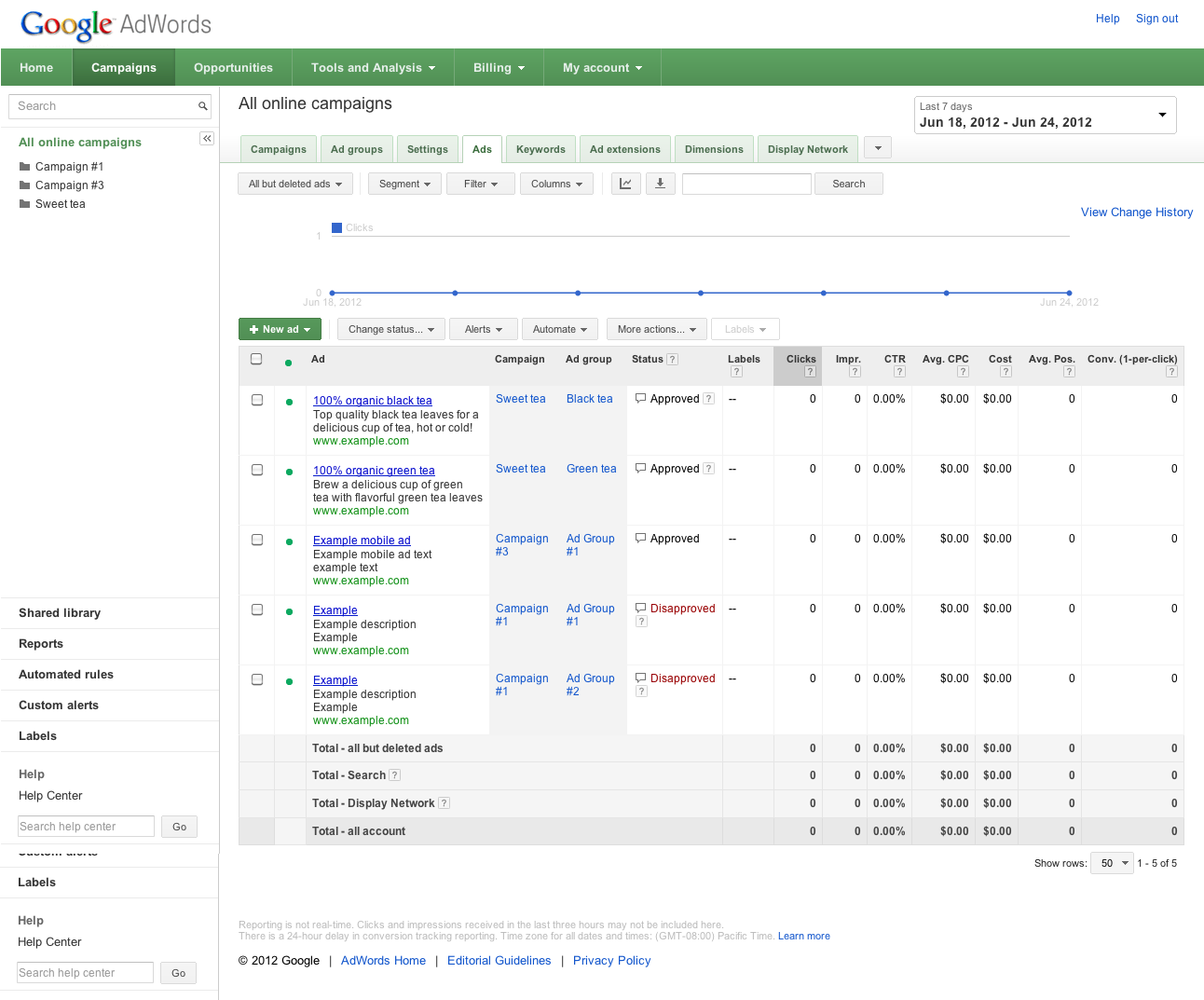Click the Sign out link

point(1157,19)
